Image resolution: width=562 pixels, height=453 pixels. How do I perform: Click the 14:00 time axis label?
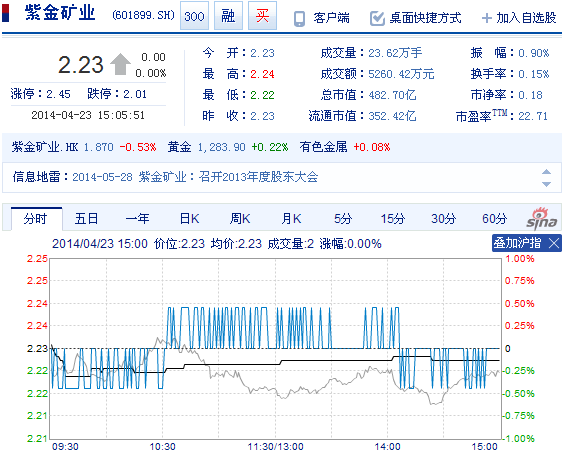click(387, 447)
